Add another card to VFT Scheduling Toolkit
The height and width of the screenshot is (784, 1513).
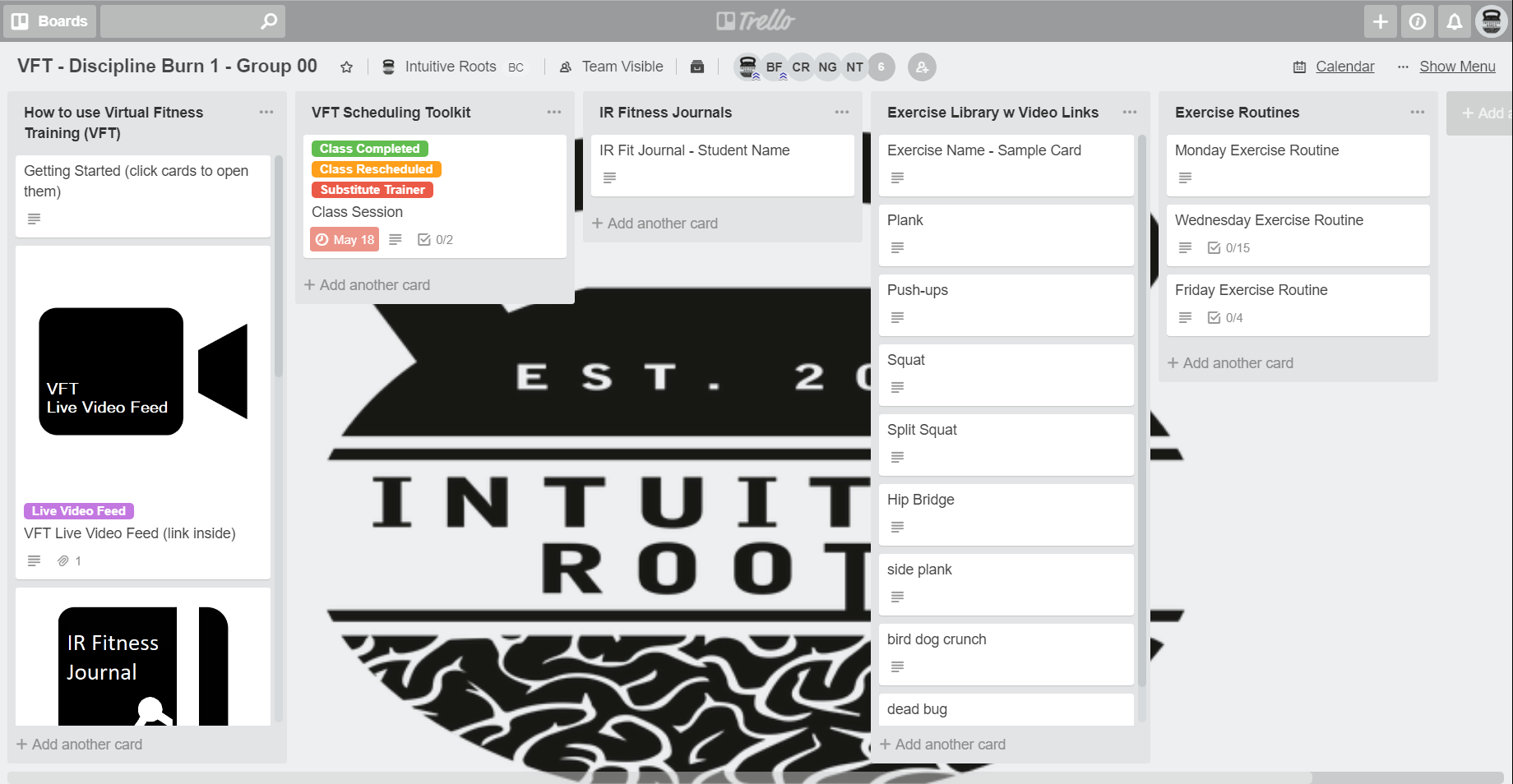(367, 285)
